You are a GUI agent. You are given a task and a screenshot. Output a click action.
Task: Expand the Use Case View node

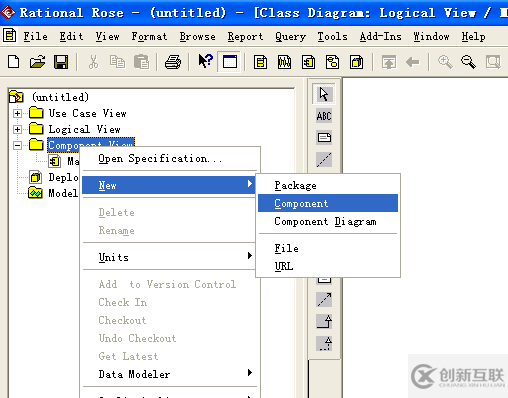click(x=18, y=113)
